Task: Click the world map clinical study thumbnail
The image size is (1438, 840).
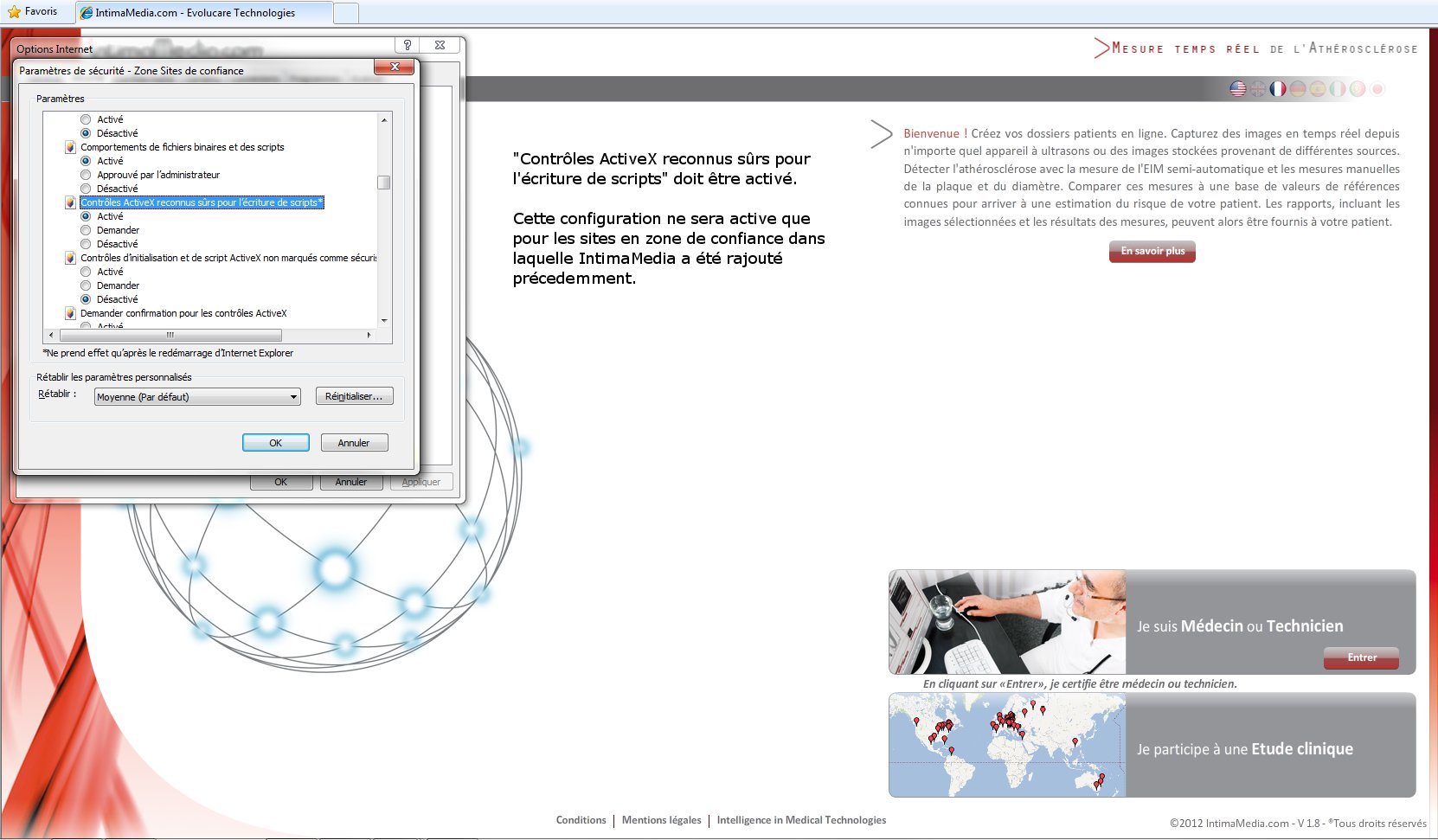Action: tap(1007, 745)
